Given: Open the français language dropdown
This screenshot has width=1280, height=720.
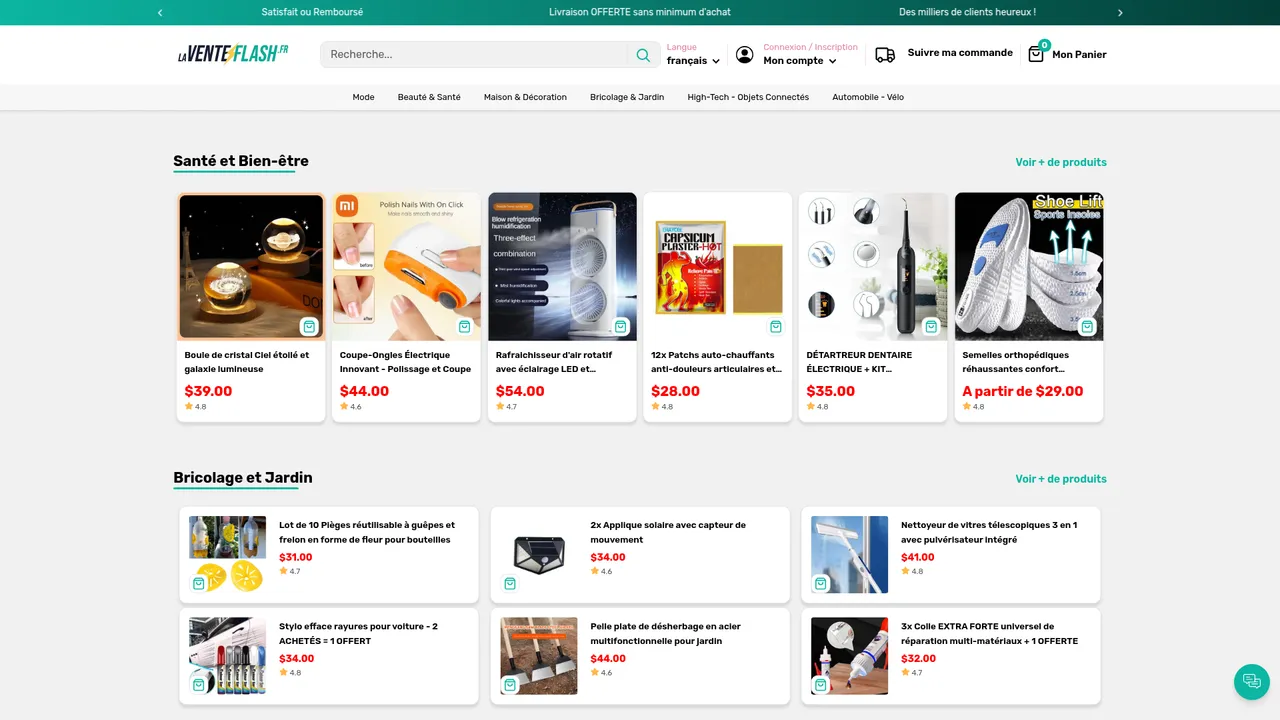Looking at the screenshot, I should pyautogui.click(x=693, y=61).
